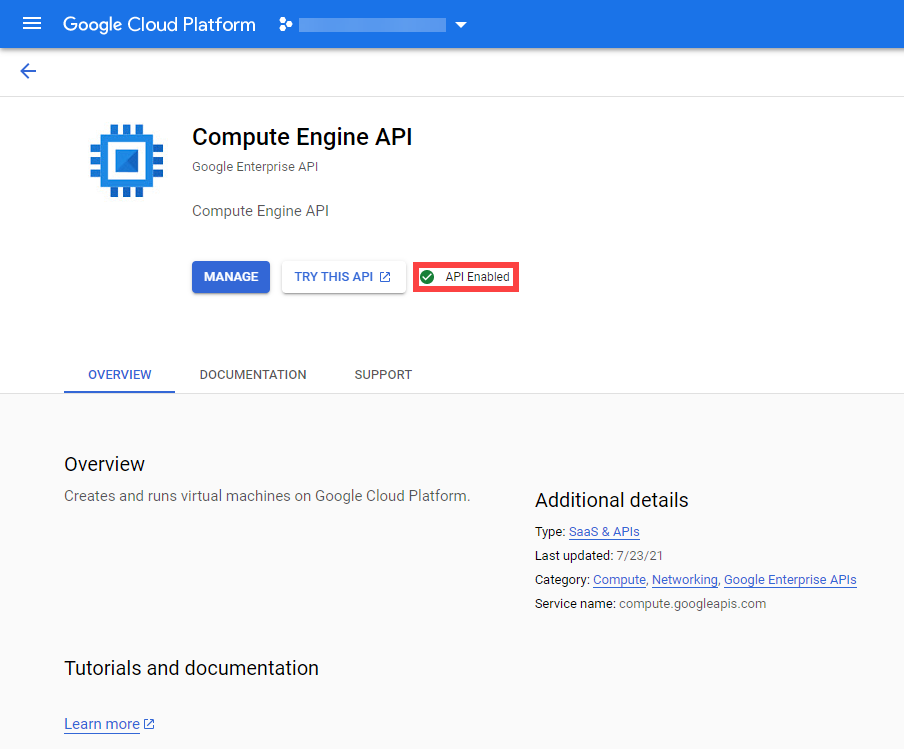Visit the Google Enterprise APIs category link
Screen dimensions: 904x749
790,580
